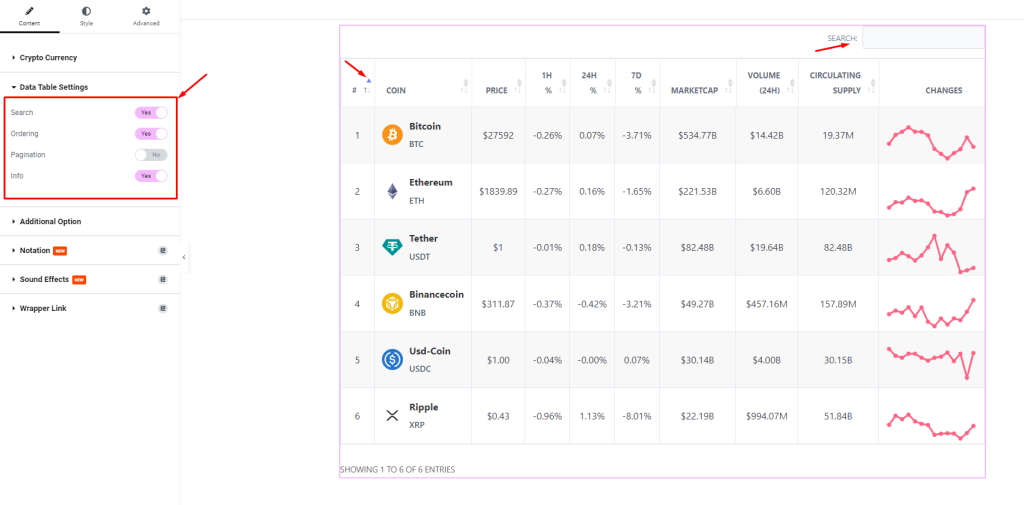
Task: Click the Wrapper Link pro badge icon
Action: pos(163,308)
